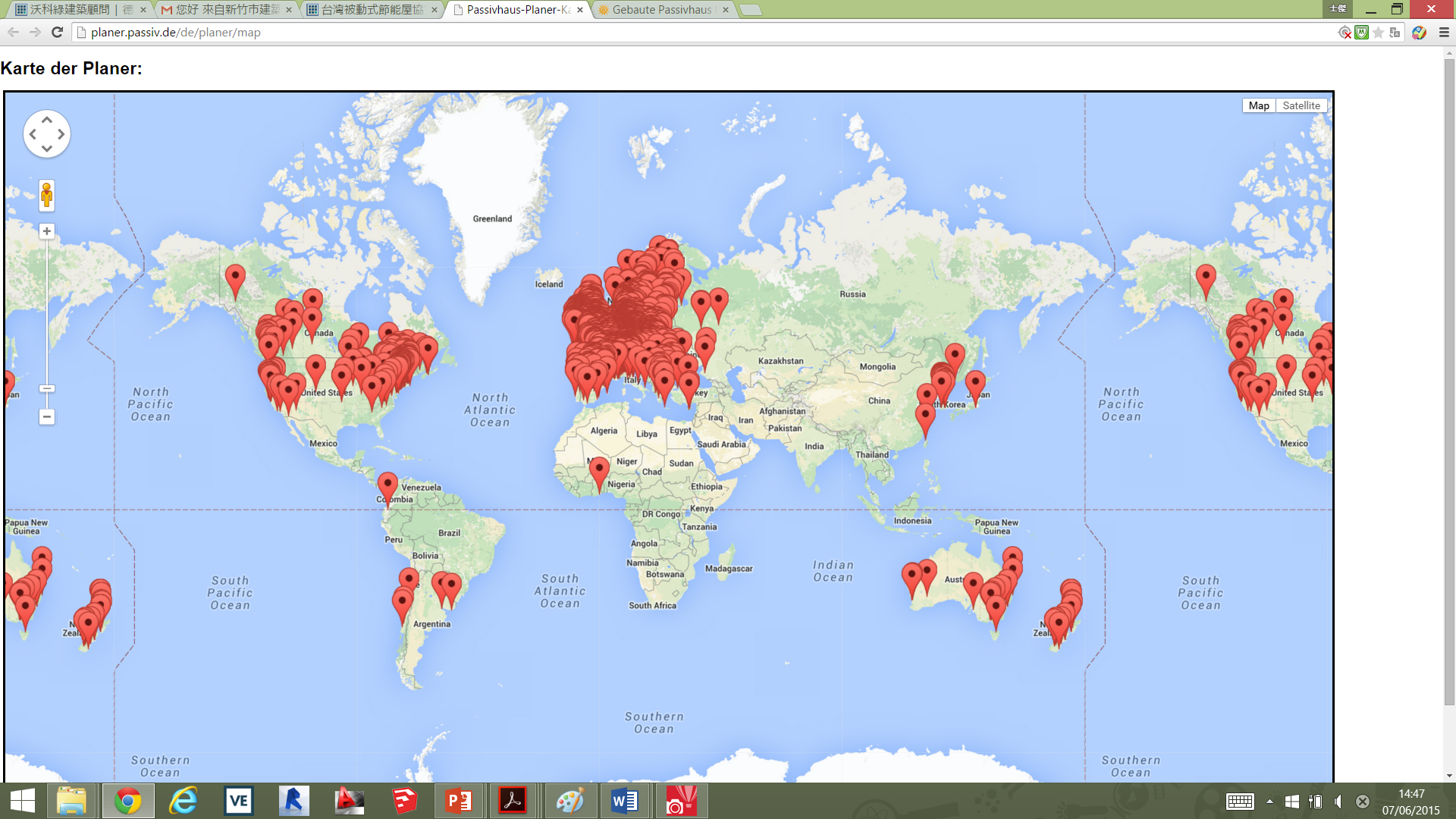Click the clock showing 14:47

click(x=1411, y=794)
